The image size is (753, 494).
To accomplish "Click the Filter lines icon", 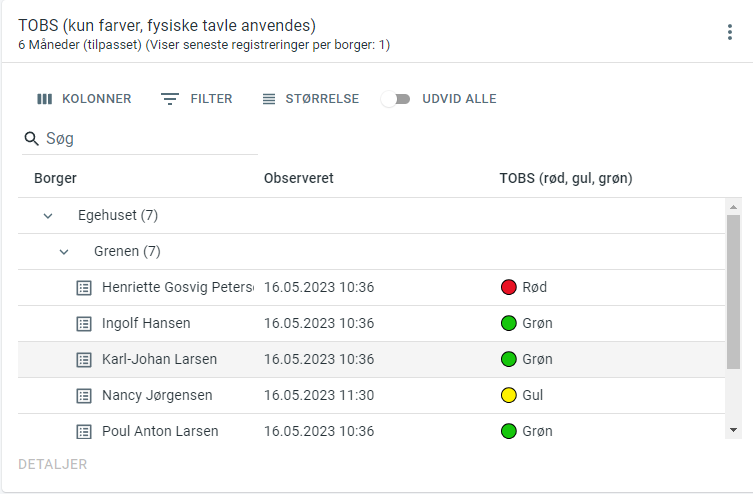I will point(170,99).
